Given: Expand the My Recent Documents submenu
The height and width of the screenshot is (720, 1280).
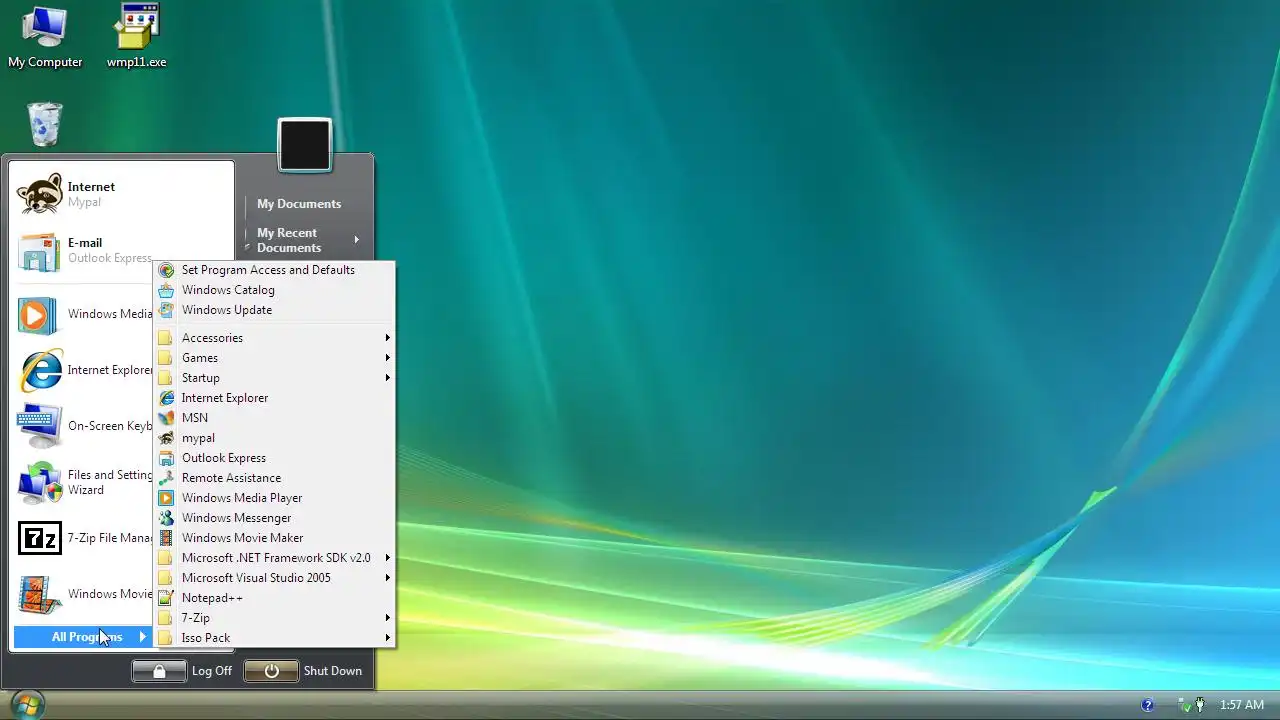Looking at the screenshot, I should pos(303,240).
